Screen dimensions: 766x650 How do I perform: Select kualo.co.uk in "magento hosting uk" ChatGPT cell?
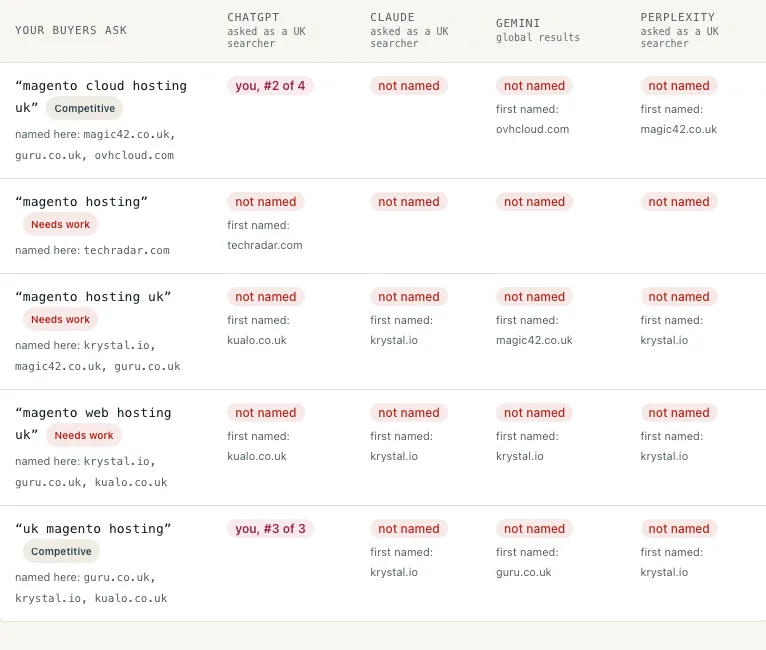[x=256, y=340]
